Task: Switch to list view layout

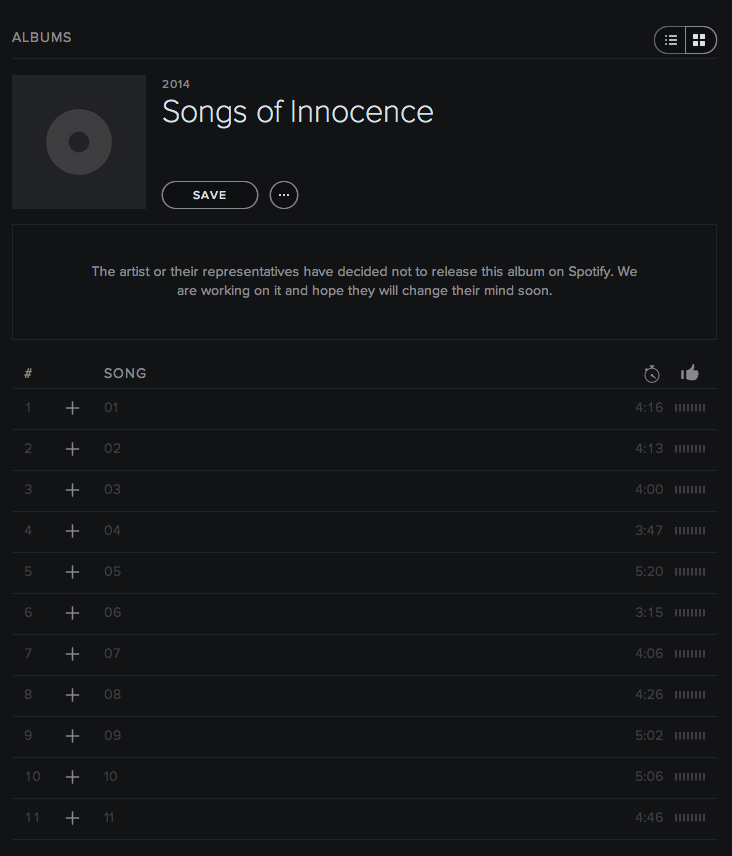Action: point(671,40)
